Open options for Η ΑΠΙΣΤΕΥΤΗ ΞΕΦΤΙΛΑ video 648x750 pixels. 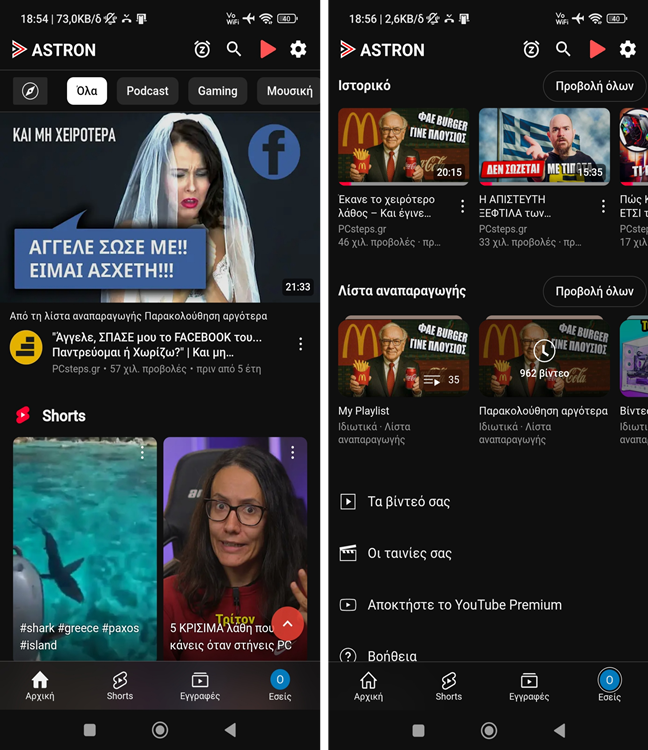point(603,206)
